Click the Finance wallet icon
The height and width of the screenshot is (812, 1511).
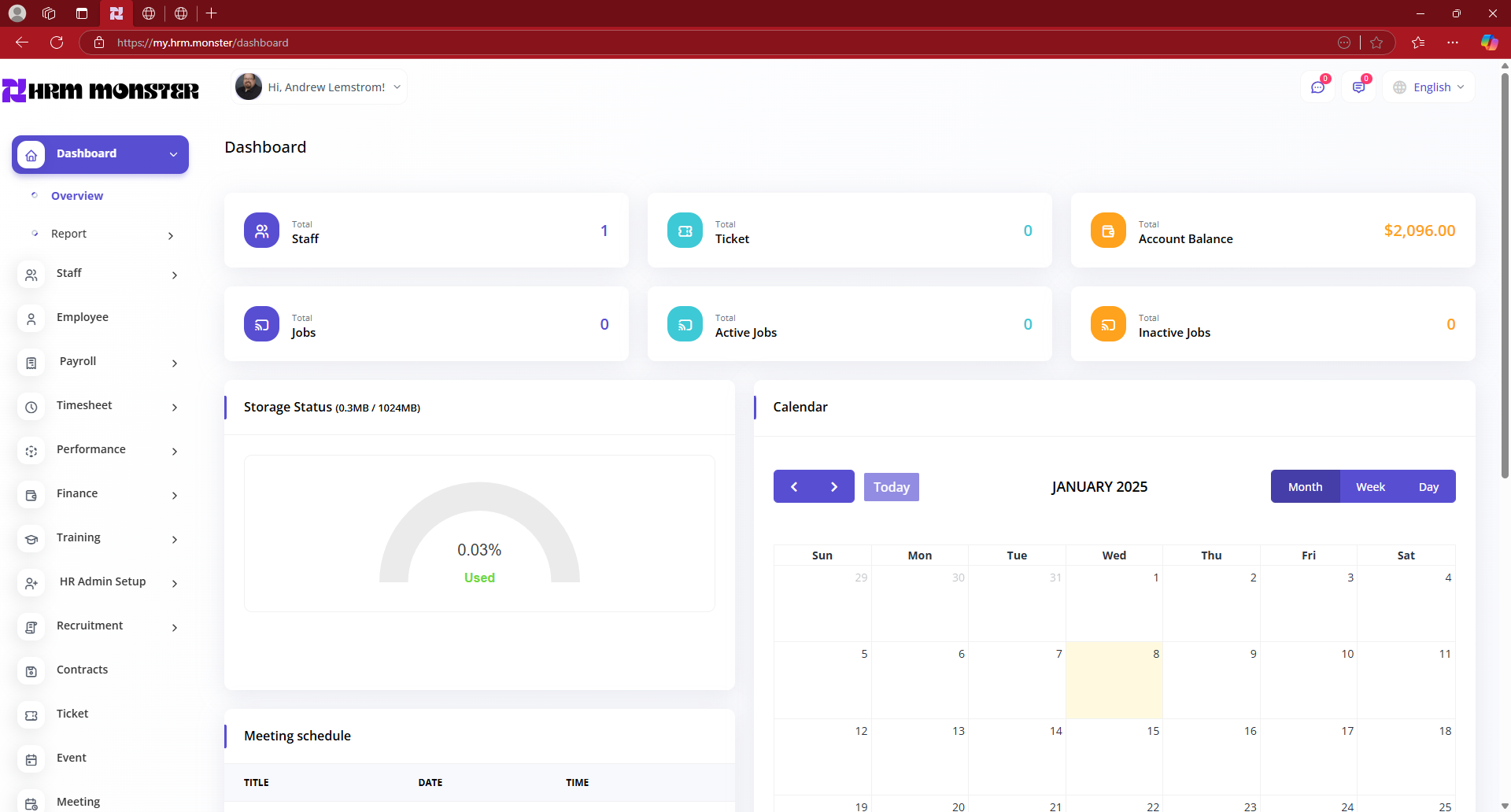(x=31, y=495)
